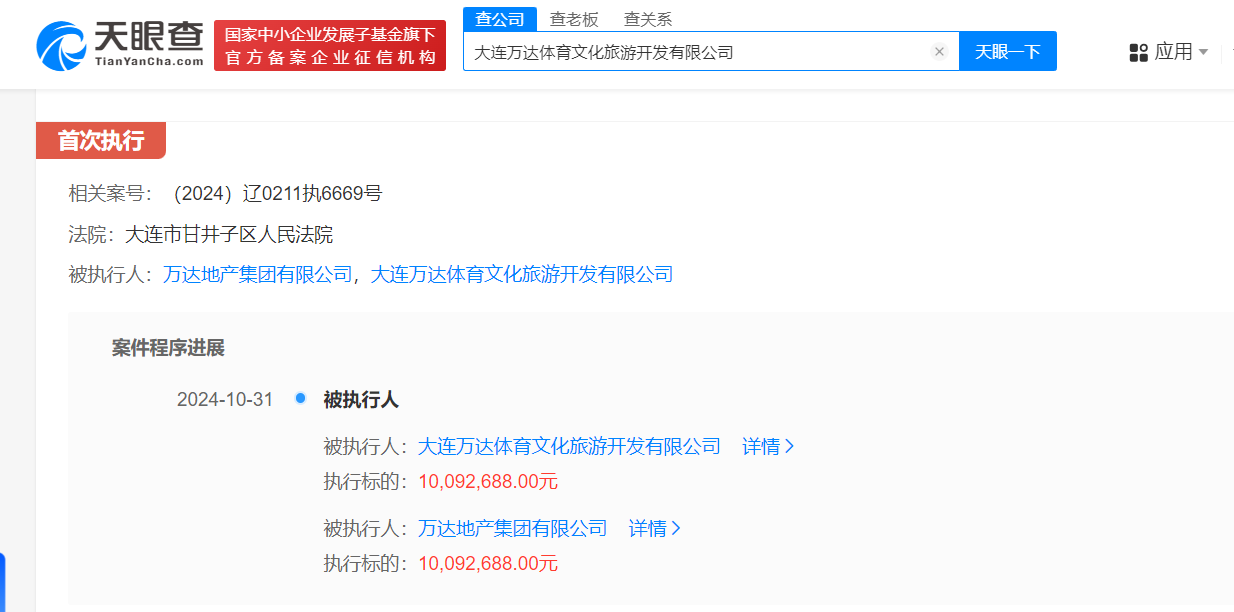Screen dimensions: 1234x612
Task: Open 万达地产集团有限公司 link in 被执行人 header row
Action: [x=258, y=274]
